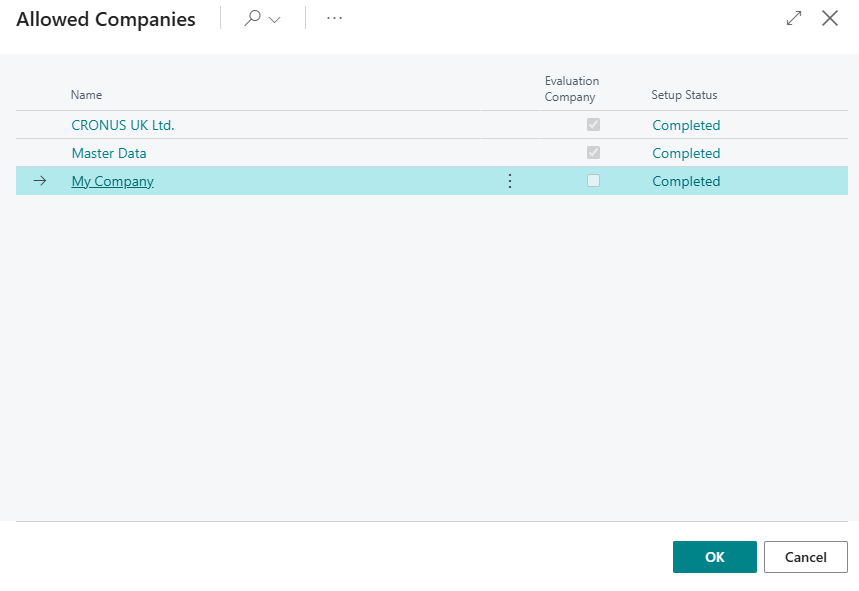Open the CRONUS UK Ltd. company link
This screenshot has height=591, width=859.
pyautogui.click(x=123, y=125)
